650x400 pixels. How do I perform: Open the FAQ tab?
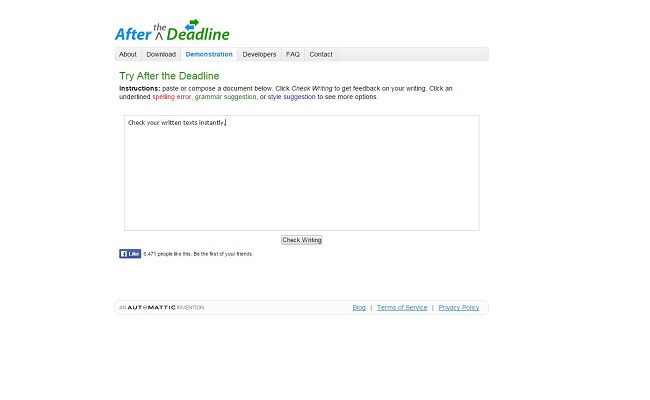(293, 54)
